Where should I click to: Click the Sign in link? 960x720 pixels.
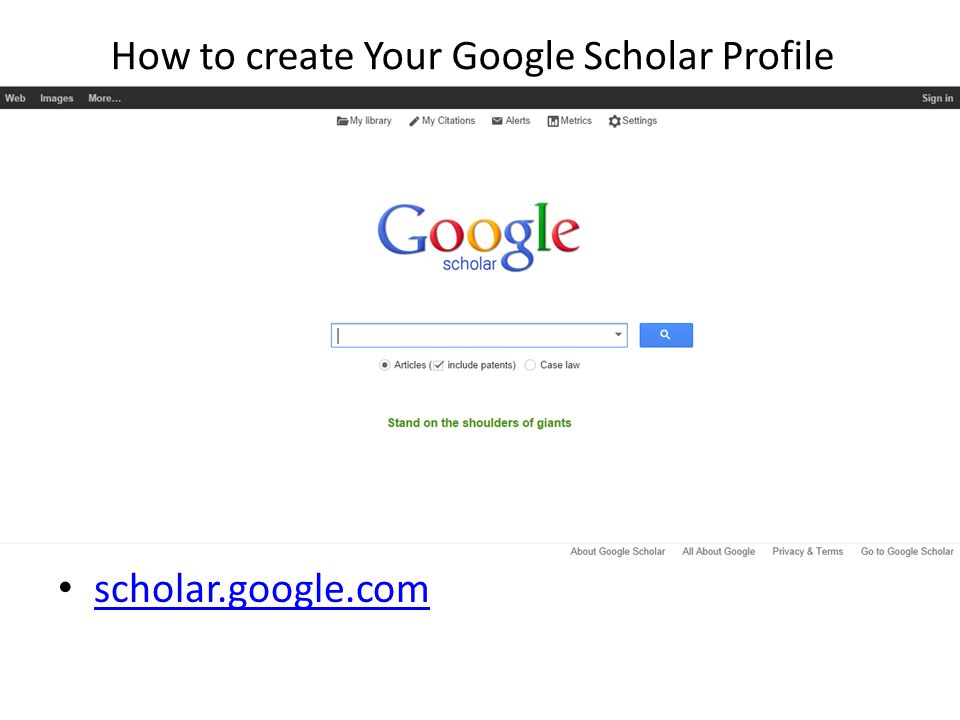tap(937, 98)
